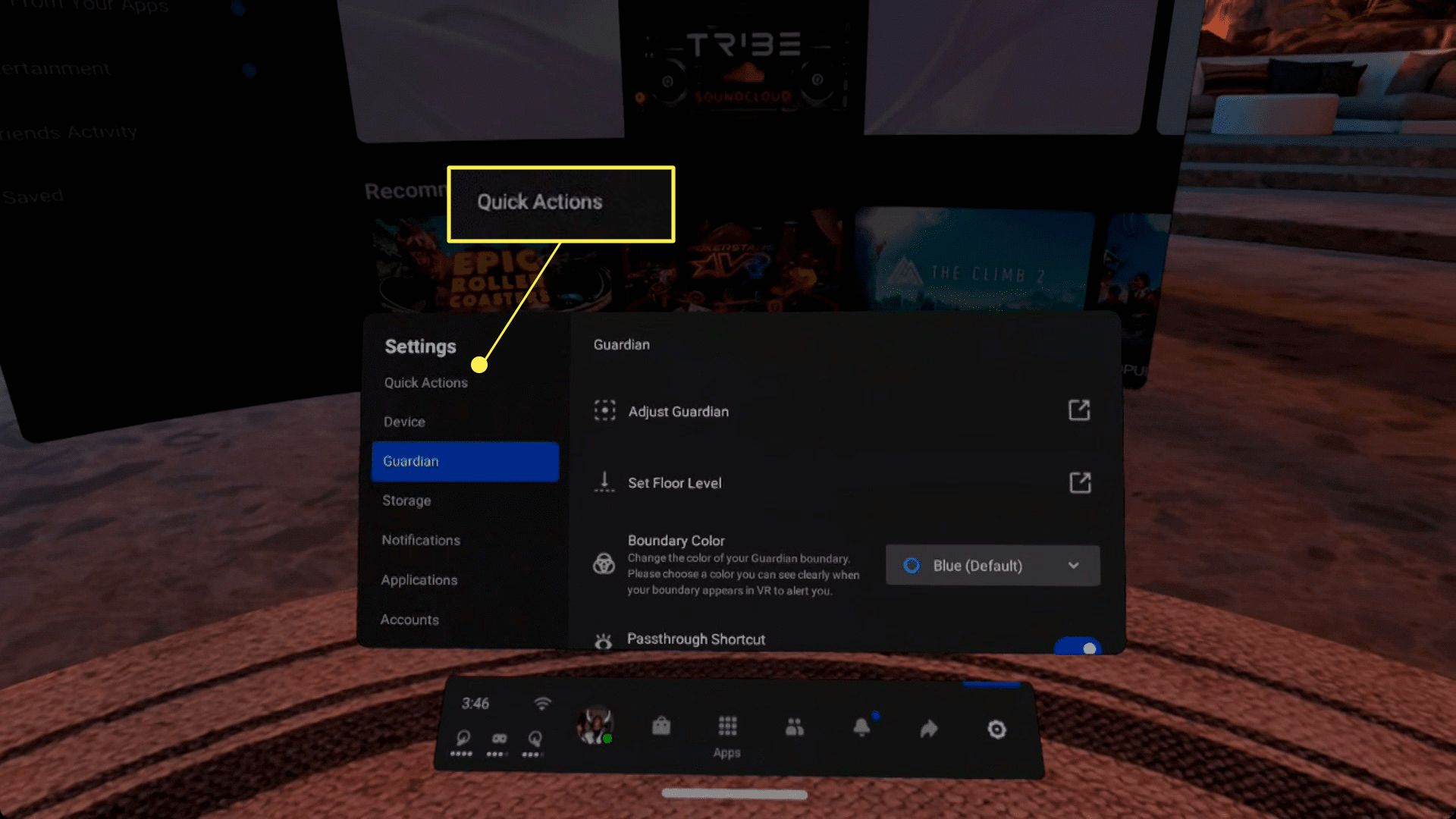Open Set Floor Level external link
This screenshot has width=1456, height=819.
[1079, 483]
